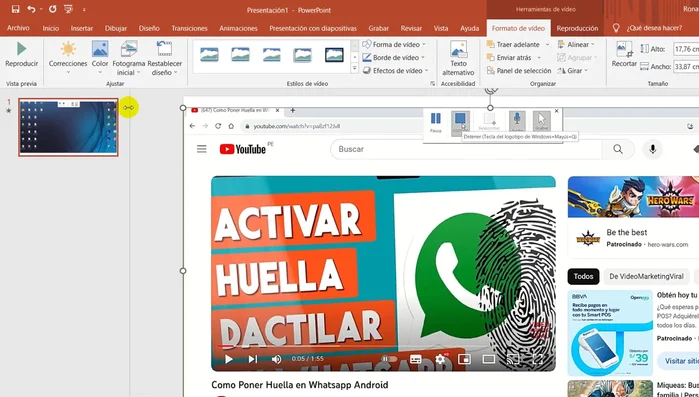Screen dimensions: 699x397
Task: Click the YouTube magnifier search button
Action: point(618,149)
